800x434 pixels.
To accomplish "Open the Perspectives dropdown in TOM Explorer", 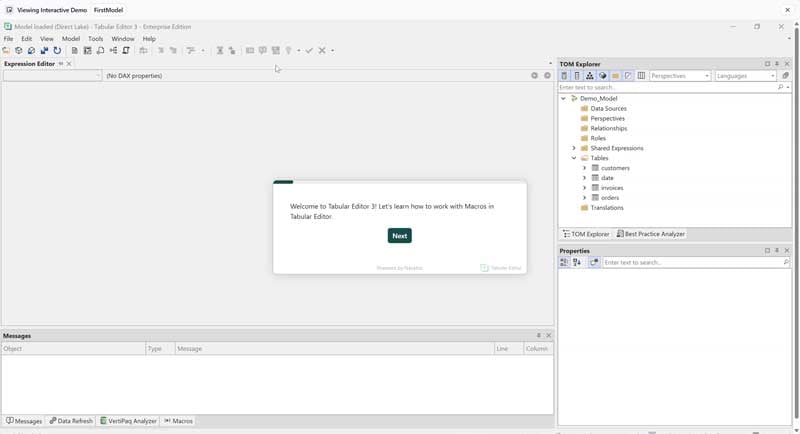I will tap(680, 76).
